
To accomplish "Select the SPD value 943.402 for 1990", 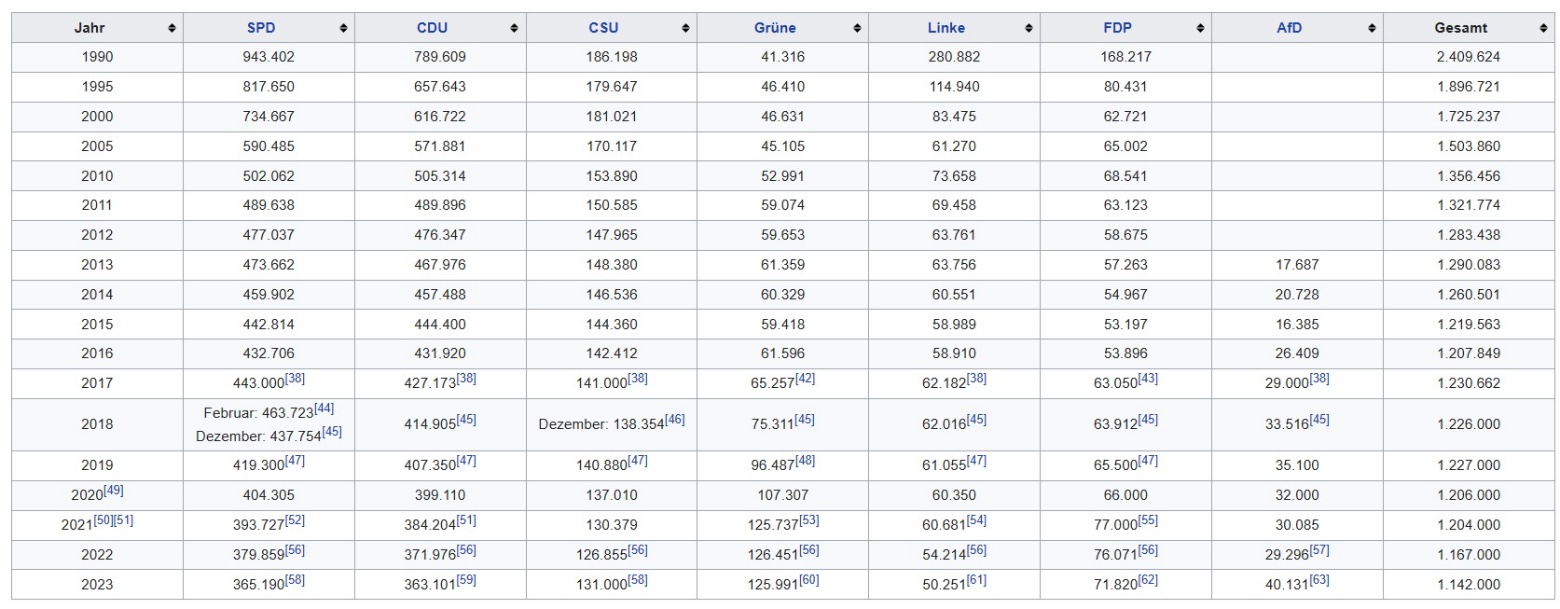I will pos(269,57).
